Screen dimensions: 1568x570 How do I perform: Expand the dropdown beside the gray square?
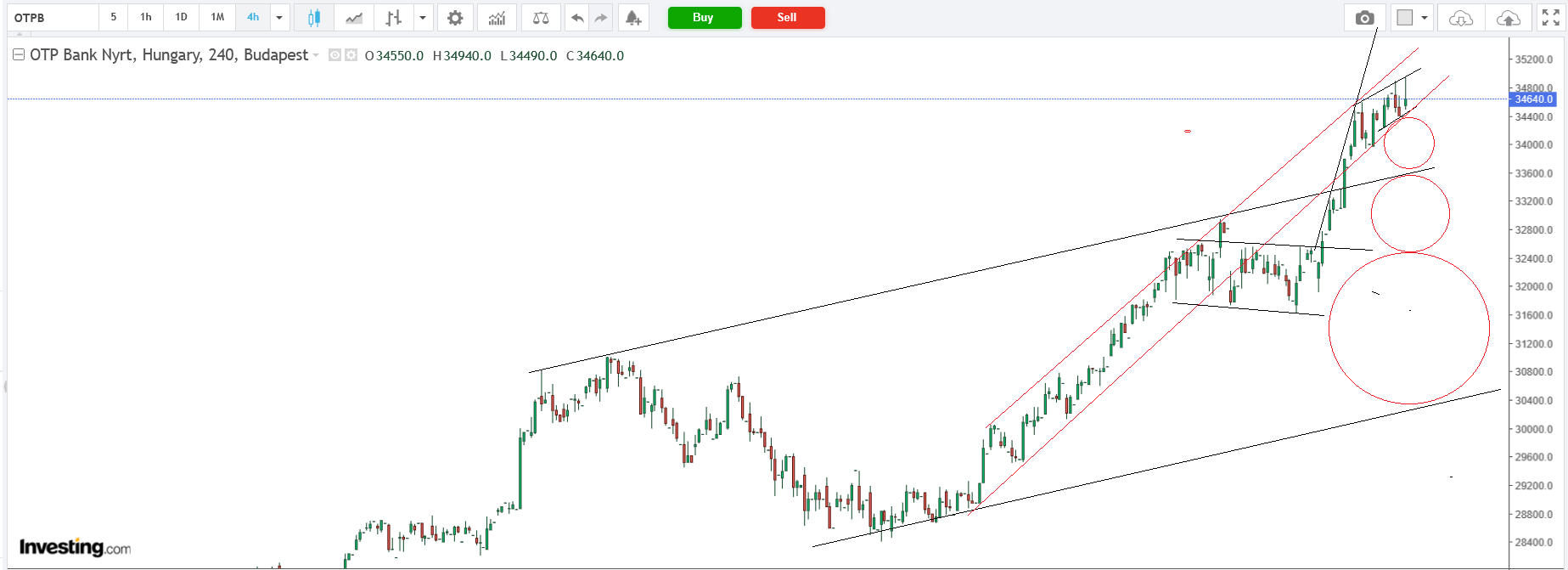1425,18
